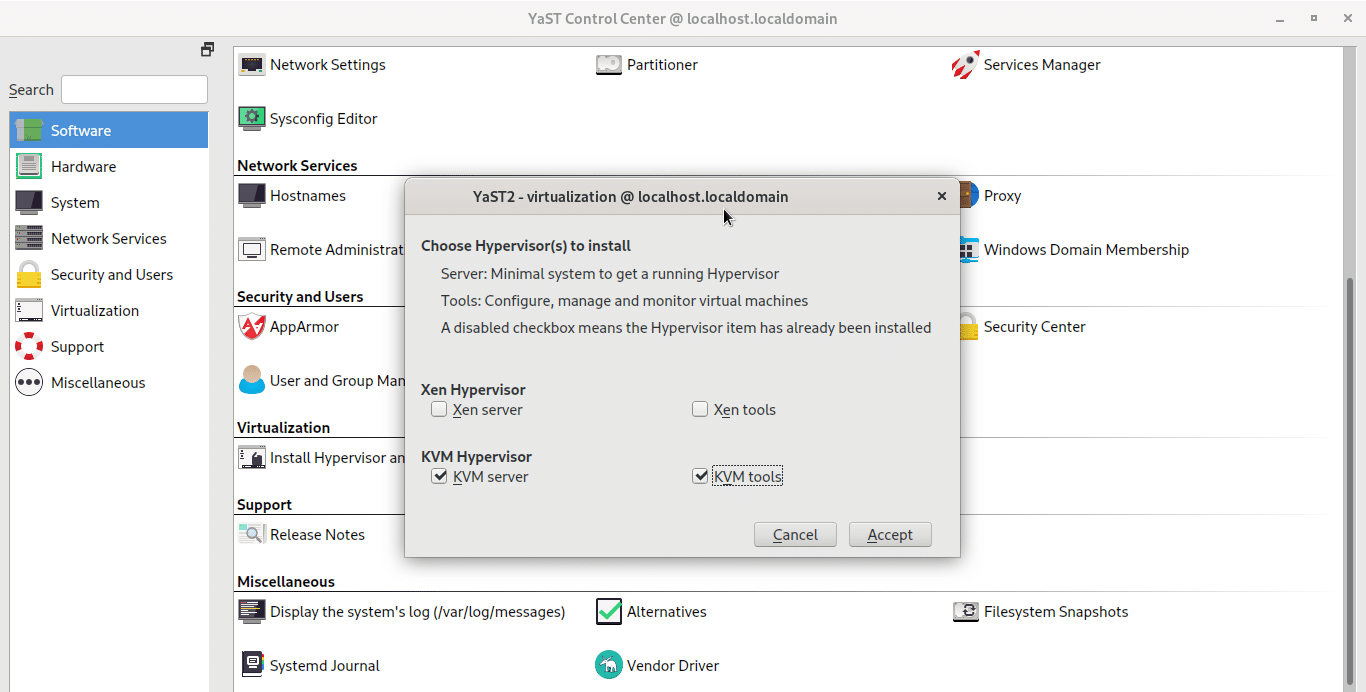Select Security and Users sidebar category
Image resolution: width=1366 pixels, height=692 pixels.
(109, 275)
